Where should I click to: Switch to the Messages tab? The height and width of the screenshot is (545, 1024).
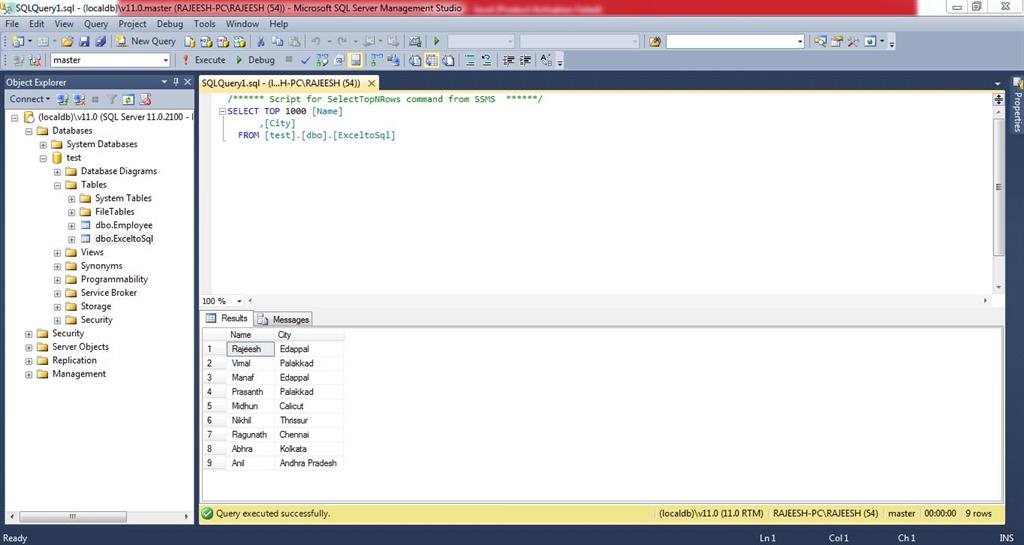tap(284, 319)
